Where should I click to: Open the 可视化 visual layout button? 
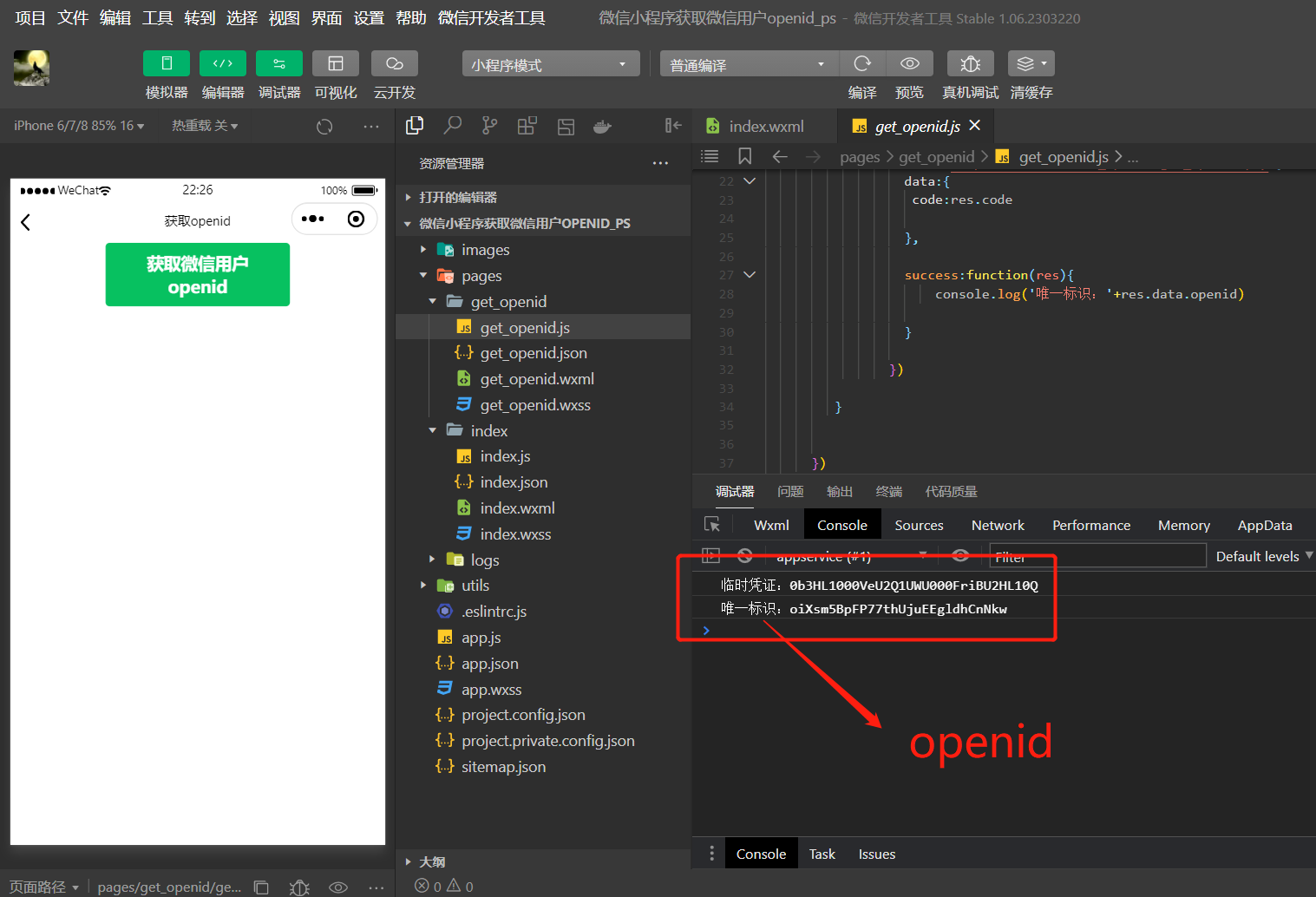pos(336,63)
